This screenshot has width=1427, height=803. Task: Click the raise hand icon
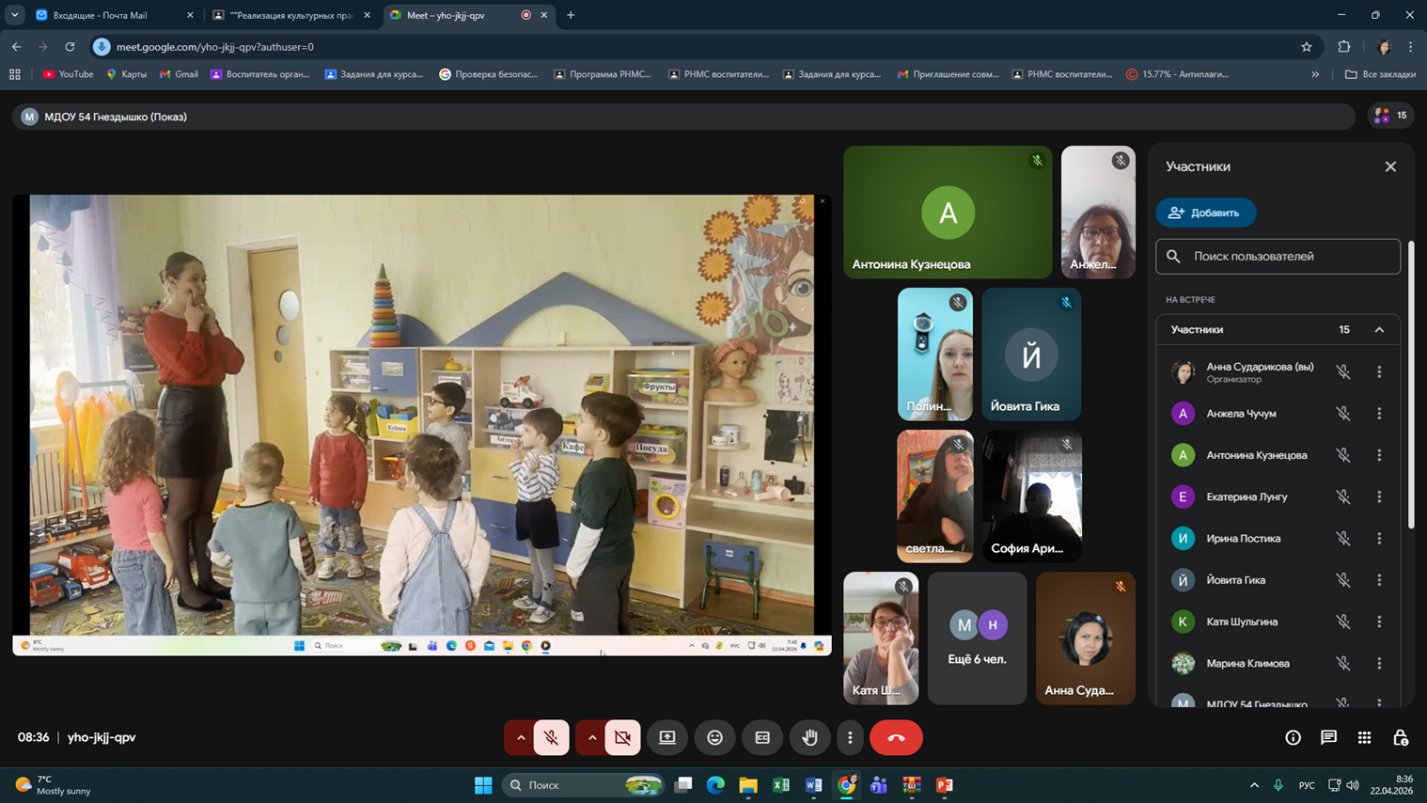coord(810,738)
